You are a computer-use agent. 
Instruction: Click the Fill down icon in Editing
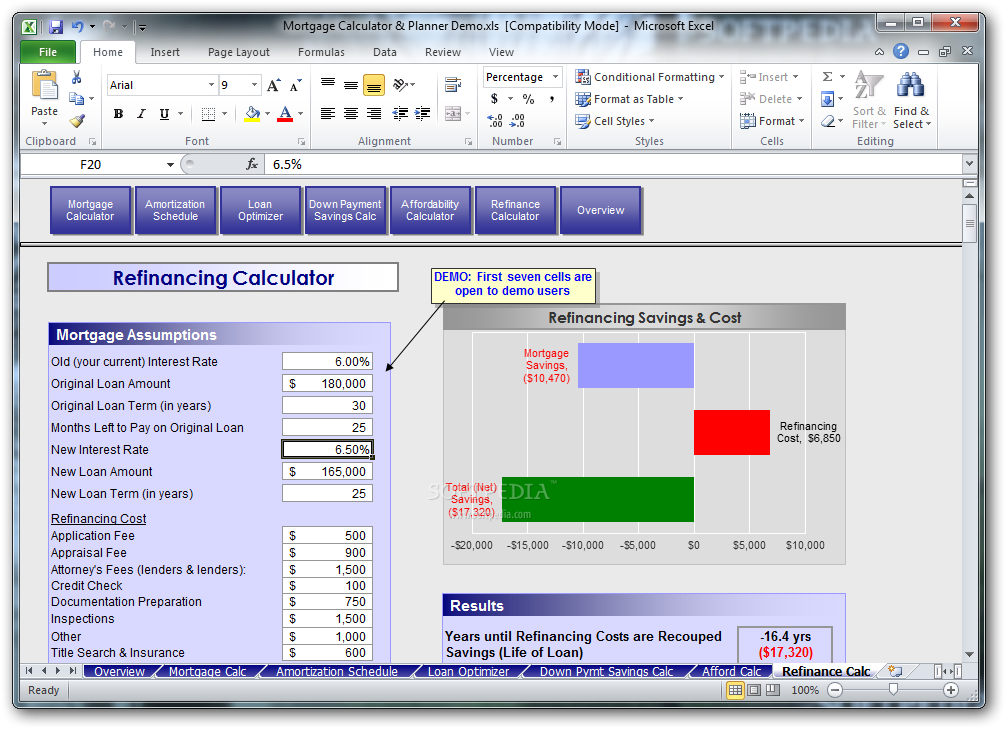pyautogui.click(x=827, y=99)
